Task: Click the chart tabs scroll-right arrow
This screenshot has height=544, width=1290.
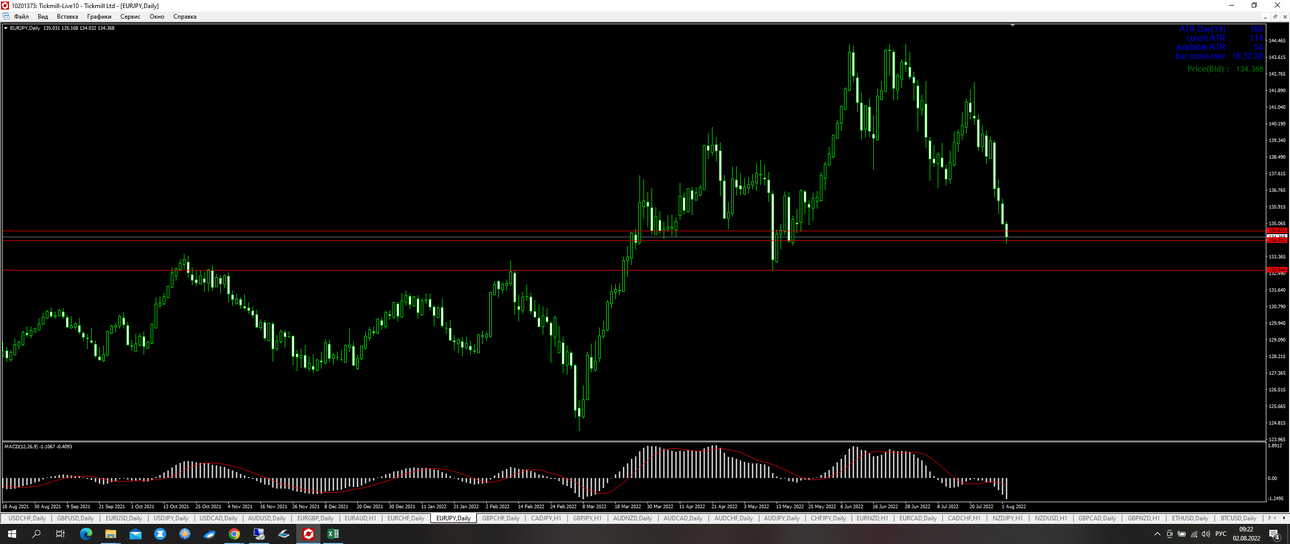Action: pyautogui.click(x=1284, y=518)
